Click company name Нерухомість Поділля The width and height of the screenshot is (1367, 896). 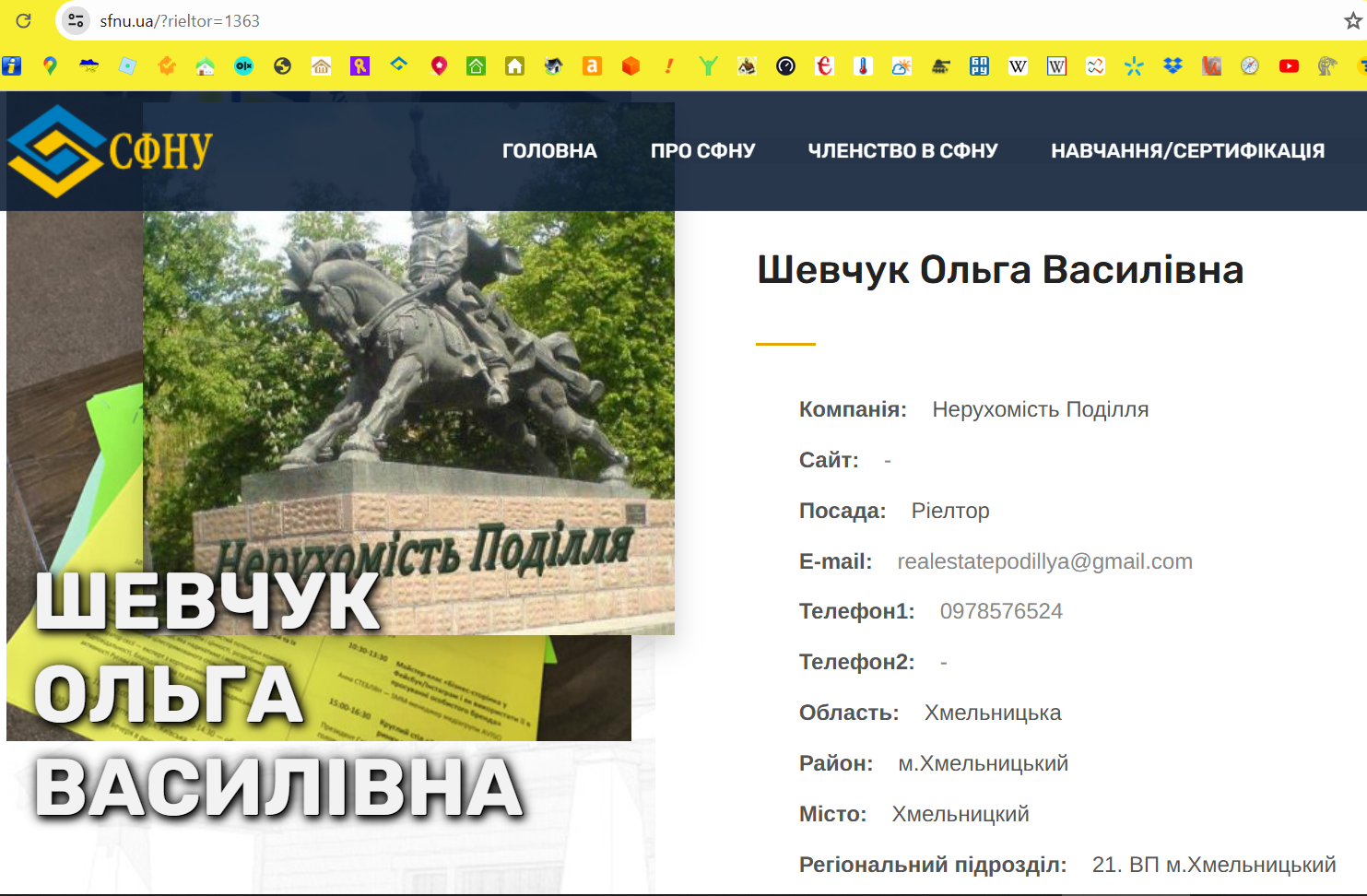pos(1041,409)
